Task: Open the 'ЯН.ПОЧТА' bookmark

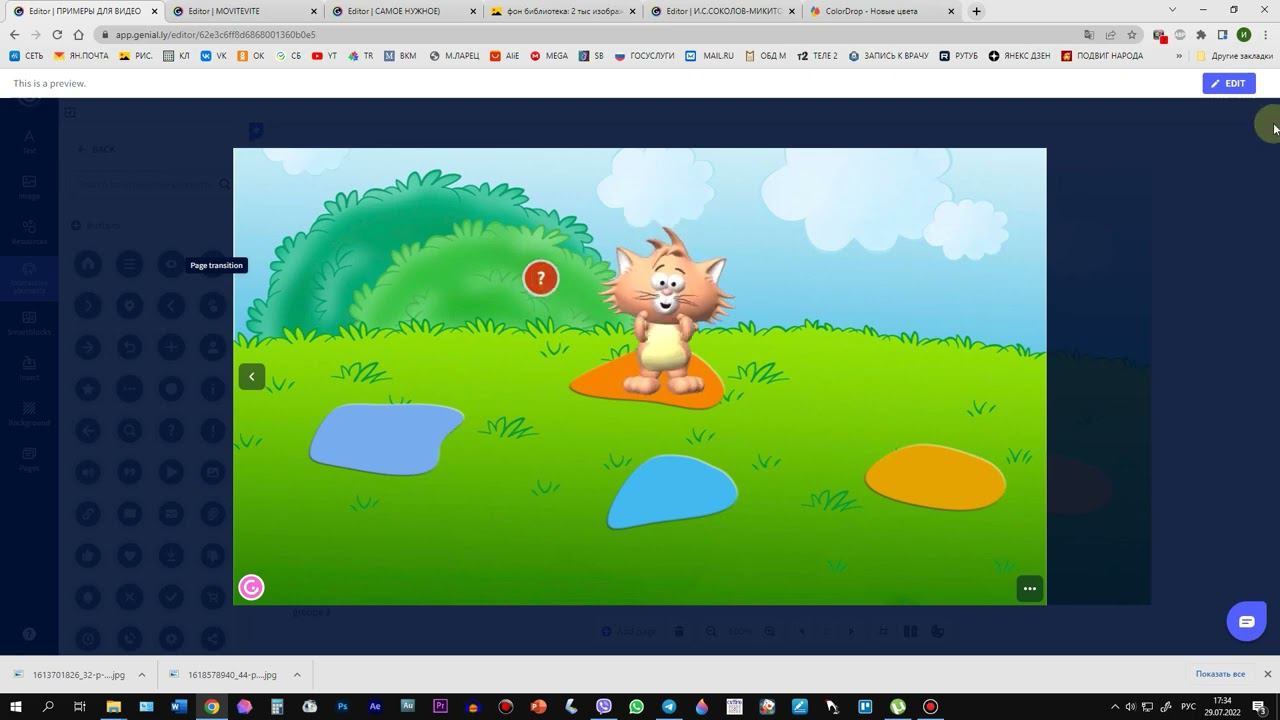Action: tap(82, 56)
